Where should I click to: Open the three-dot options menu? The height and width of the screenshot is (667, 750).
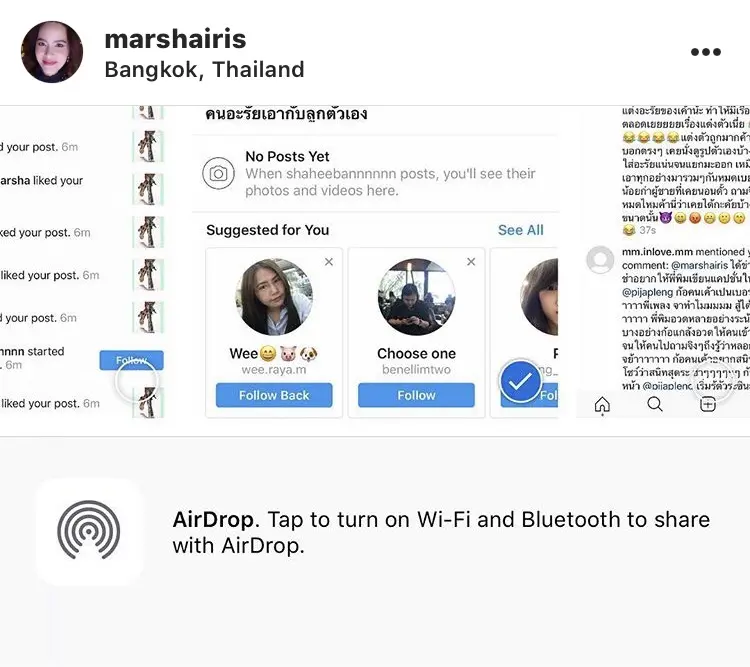(706, 52)
